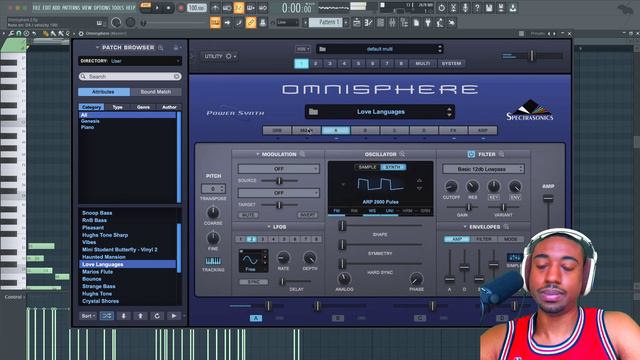Click the Envelopes zoom magnifier icon
Viewport: 640px width, 360px height.
click(506, 227)
